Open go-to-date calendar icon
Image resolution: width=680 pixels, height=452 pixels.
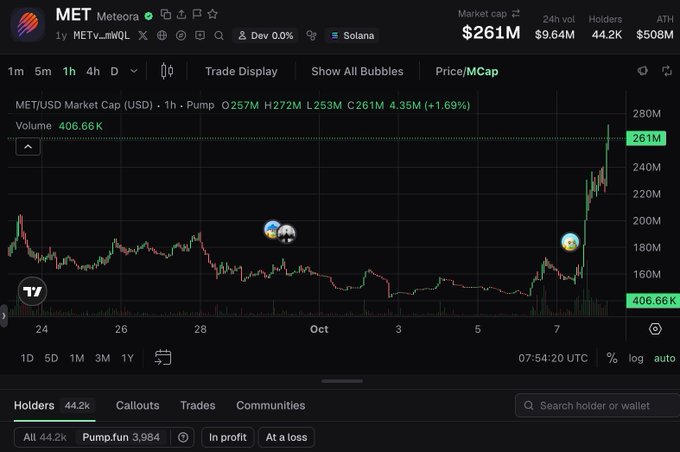[x=163, y=357]
